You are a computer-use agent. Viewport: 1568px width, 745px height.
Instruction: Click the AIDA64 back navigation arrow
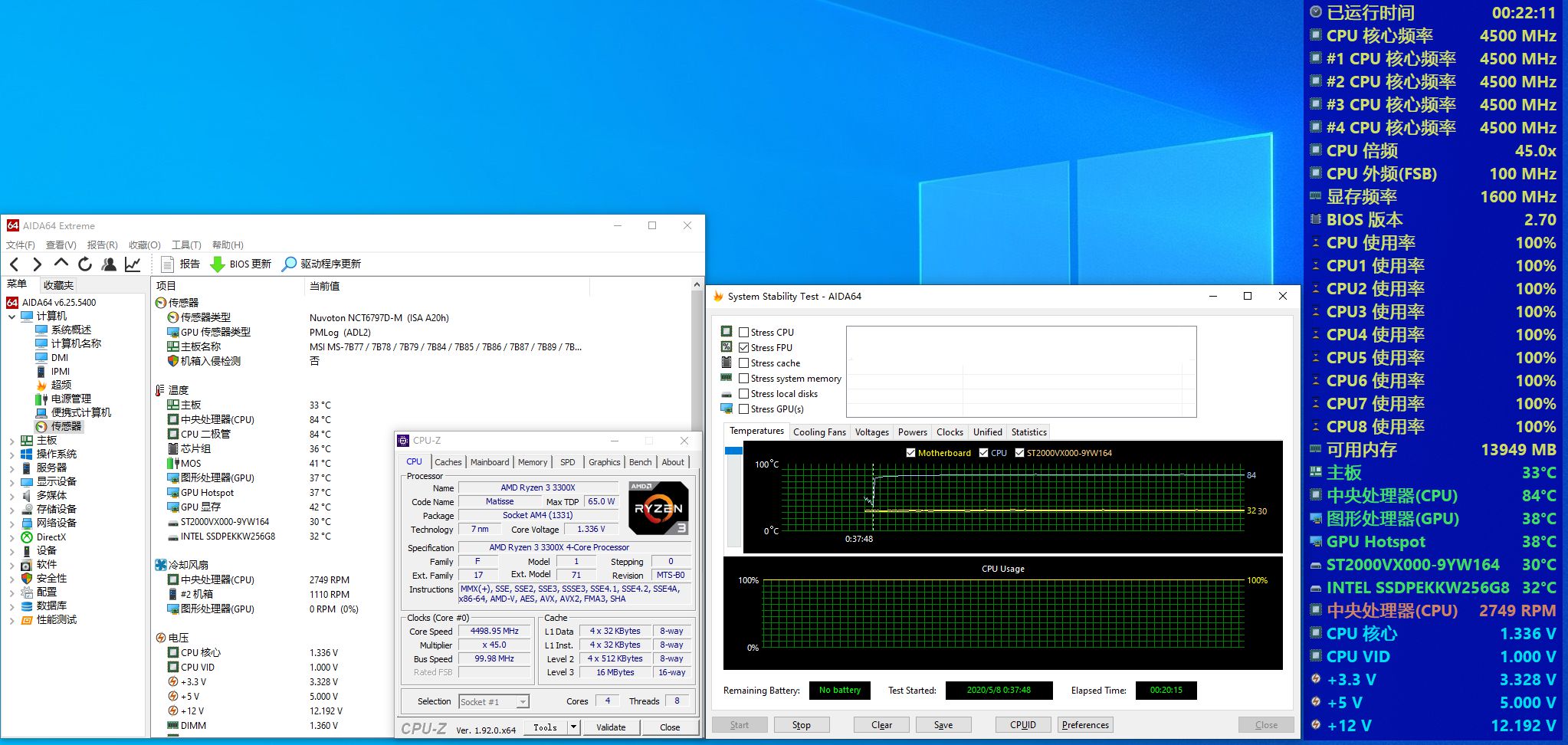(14, 264)
